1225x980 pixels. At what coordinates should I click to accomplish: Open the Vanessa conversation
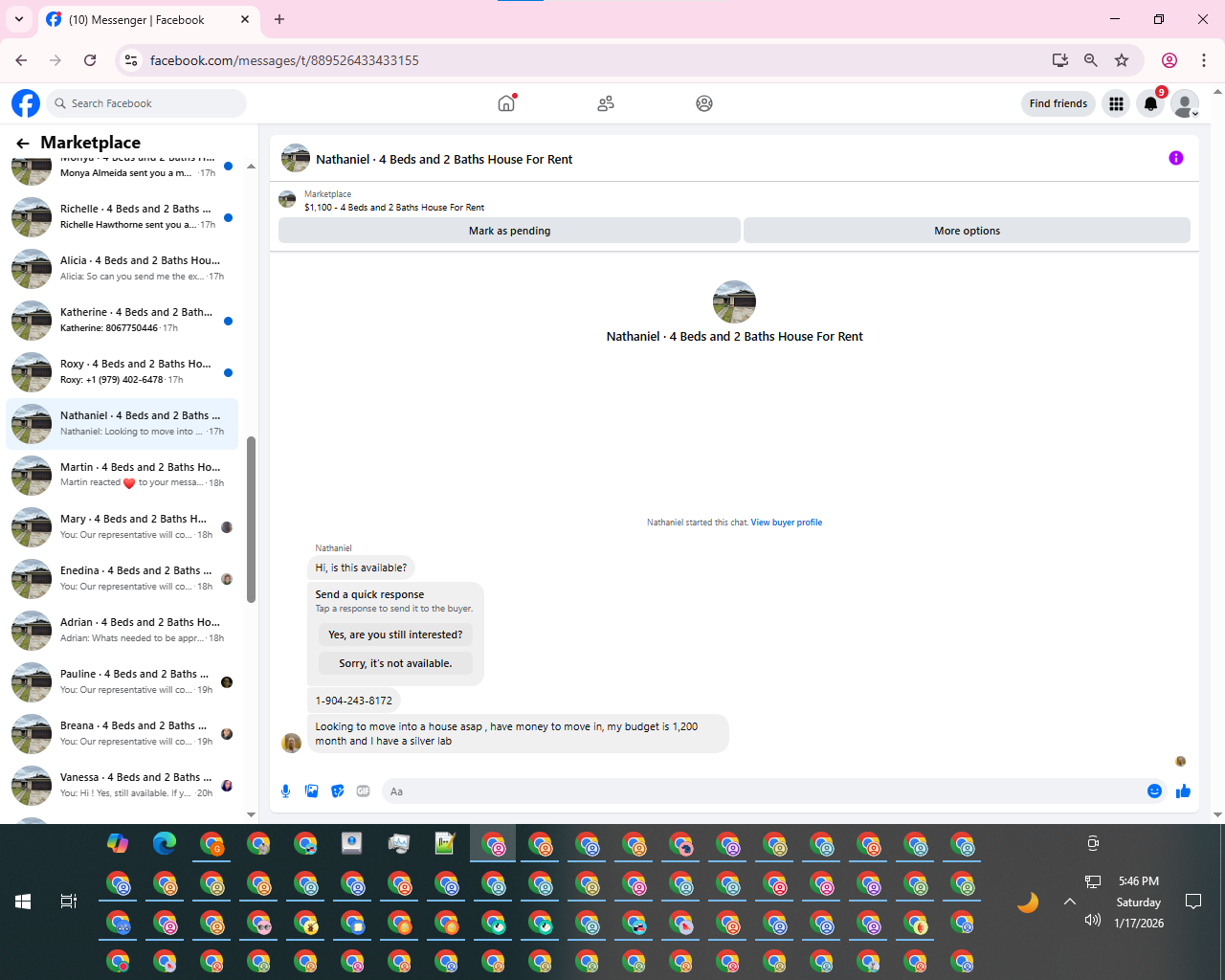pos(122,786)
